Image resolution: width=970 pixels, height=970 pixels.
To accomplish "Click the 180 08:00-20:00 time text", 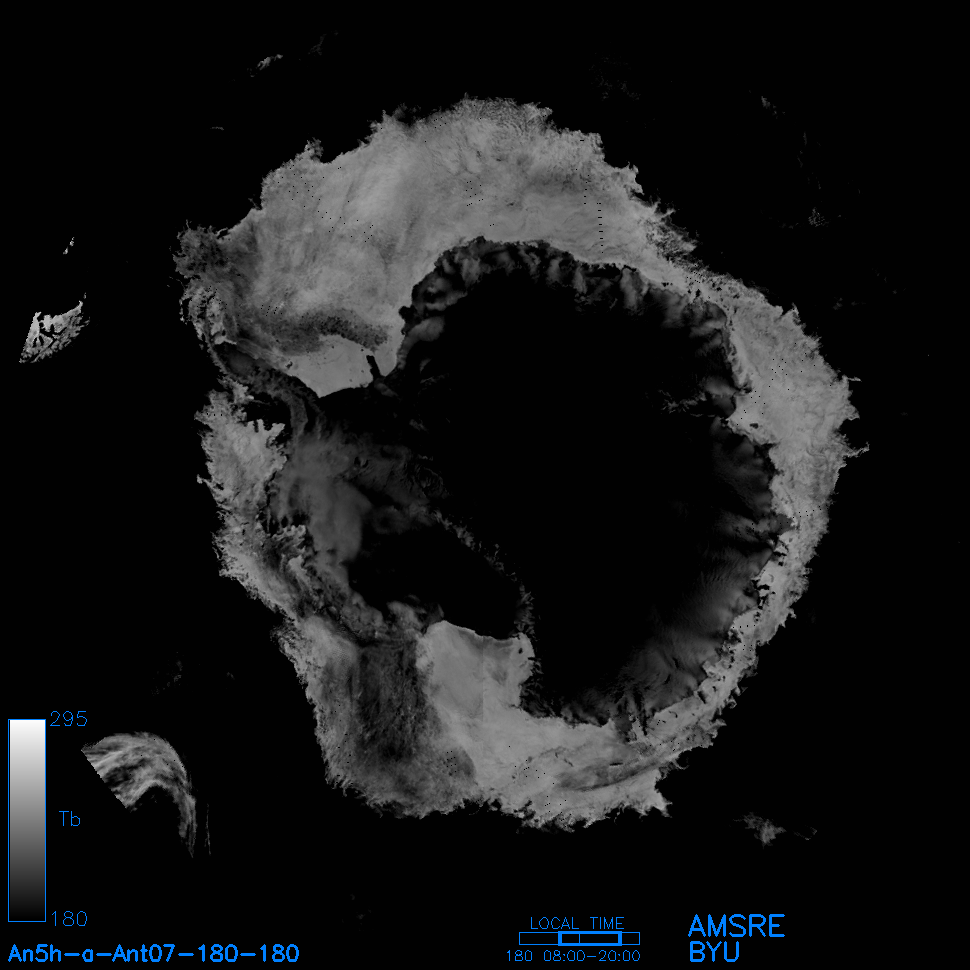I will 573,956.
